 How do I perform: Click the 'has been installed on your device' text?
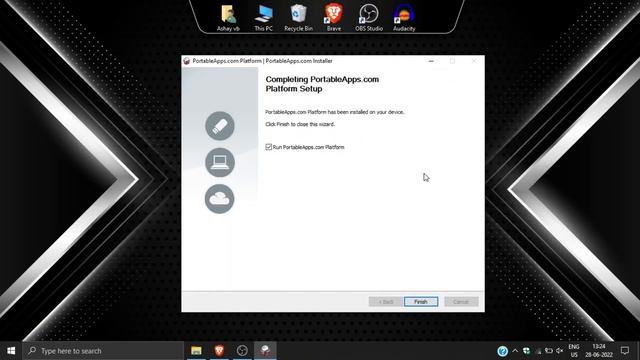(366, 112)
